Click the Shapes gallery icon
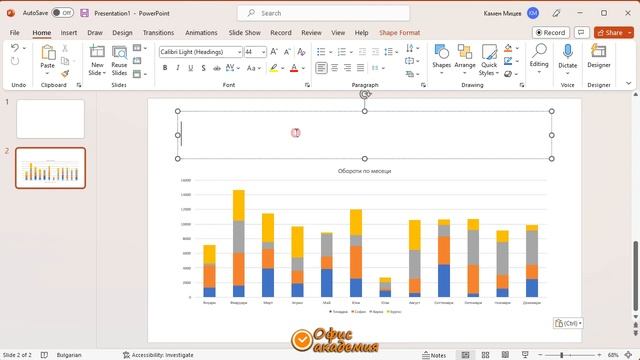640x360 pixels. coord(441,52)
